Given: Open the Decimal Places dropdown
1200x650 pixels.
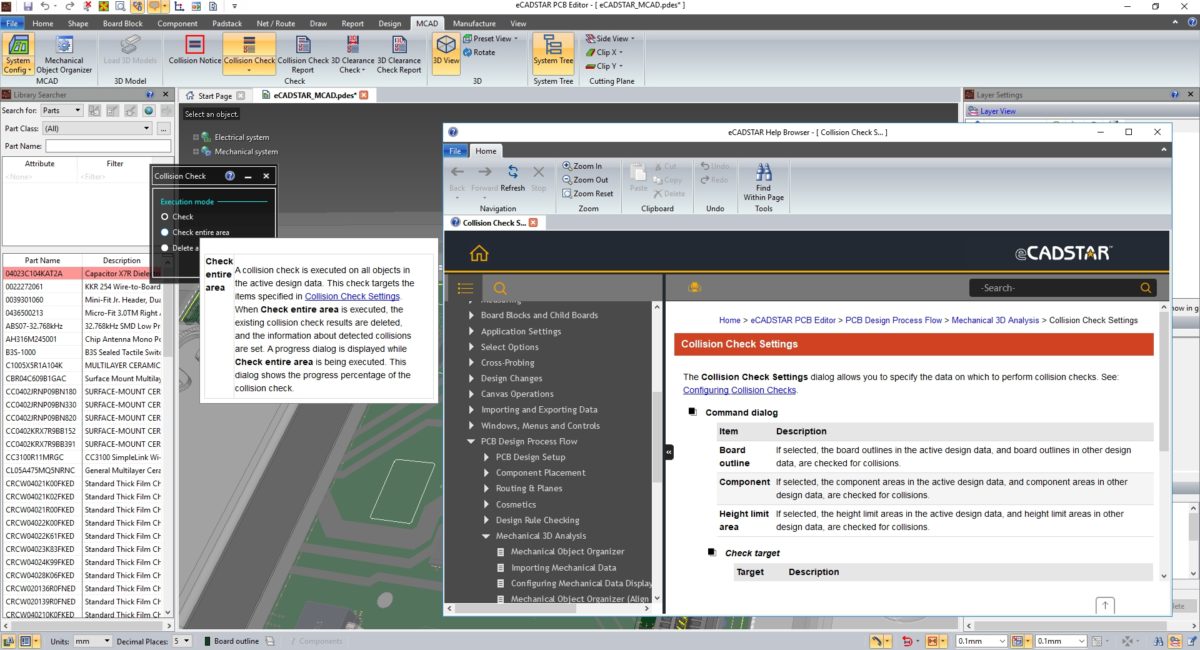Looking at the screenshot, I should click(x=181, y=641).
